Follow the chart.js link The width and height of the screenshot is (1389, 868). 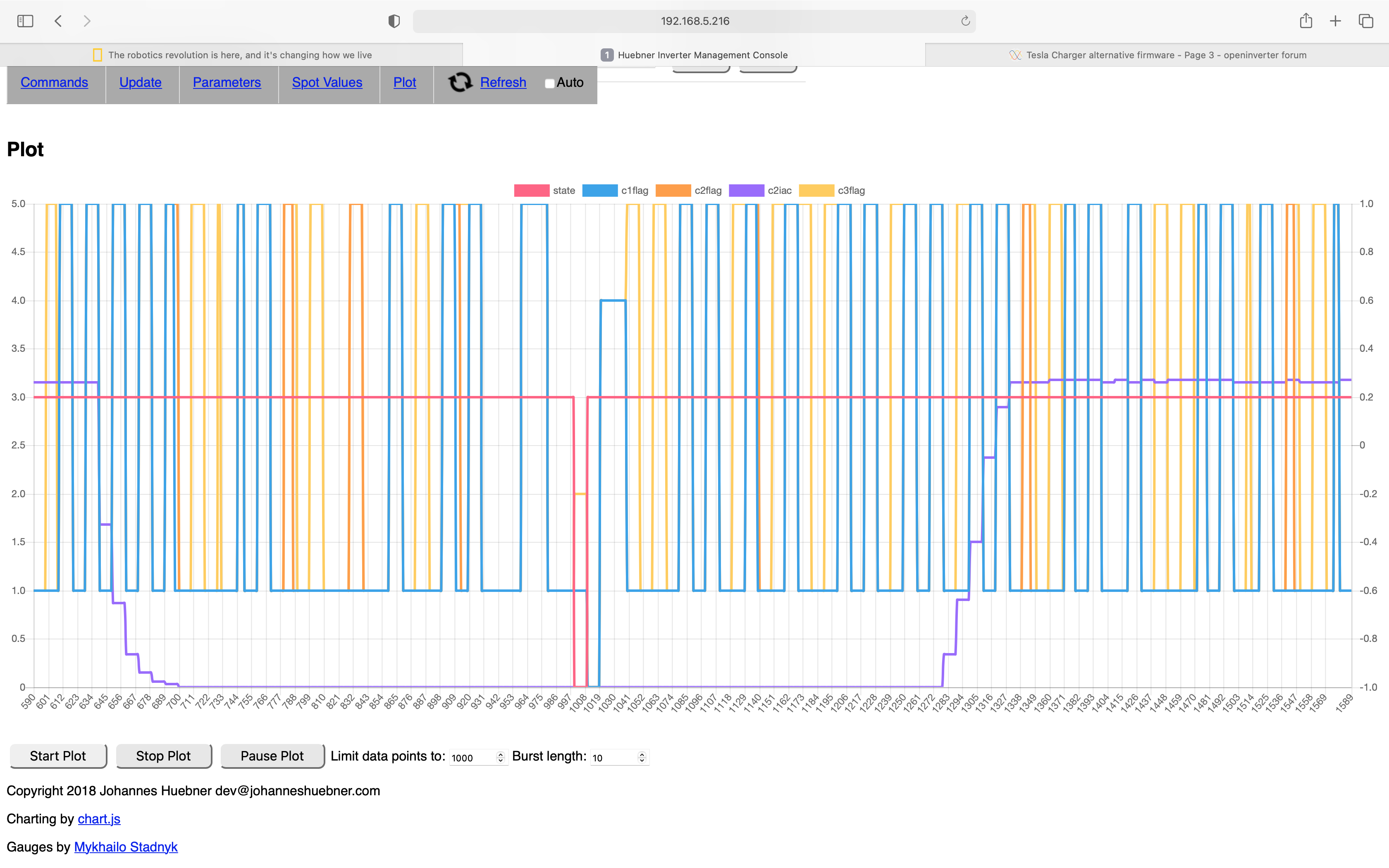coord(99,819)
